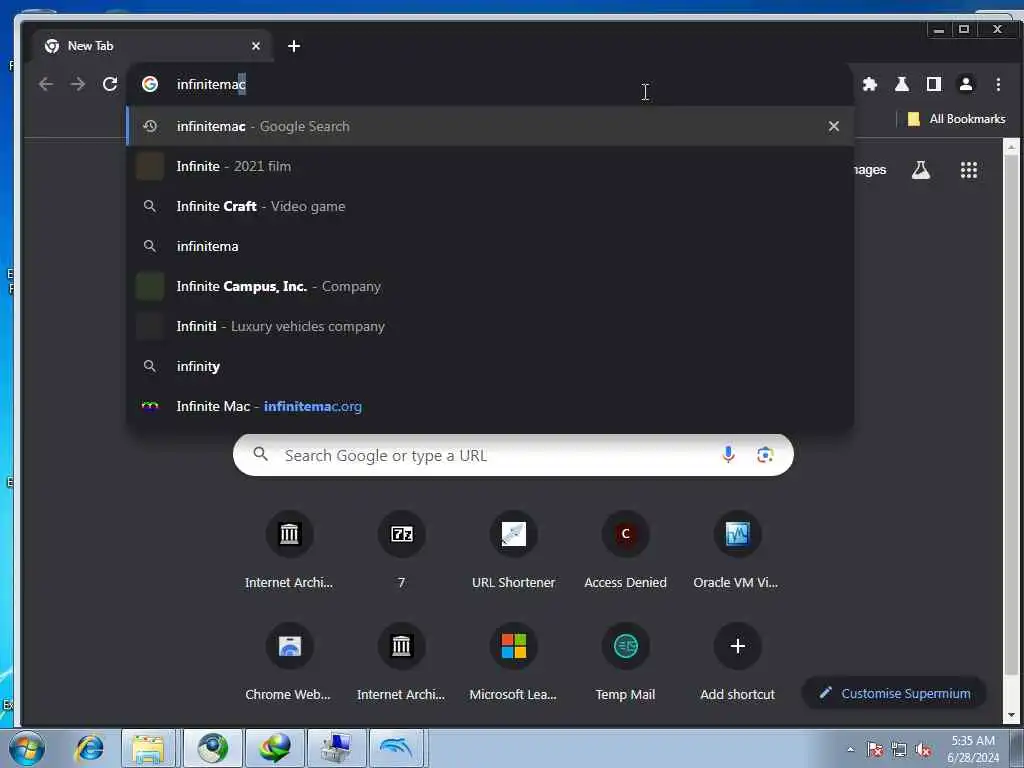1024x768 pixels.
Task: Open the All Bookmarks folder
Action: coord(957,119)
